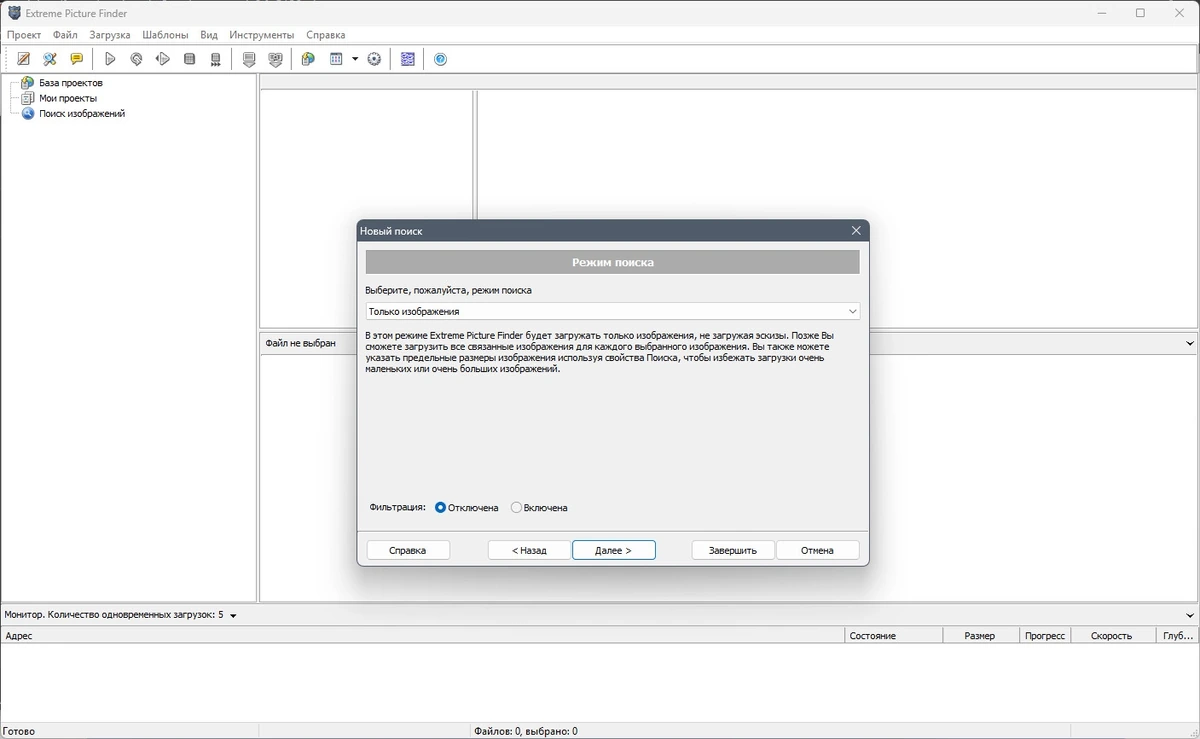The width and height of the screenshot is (1200, 739).
Task: Click the documents icon beside Мои проекты
Action: coord(27,98)
